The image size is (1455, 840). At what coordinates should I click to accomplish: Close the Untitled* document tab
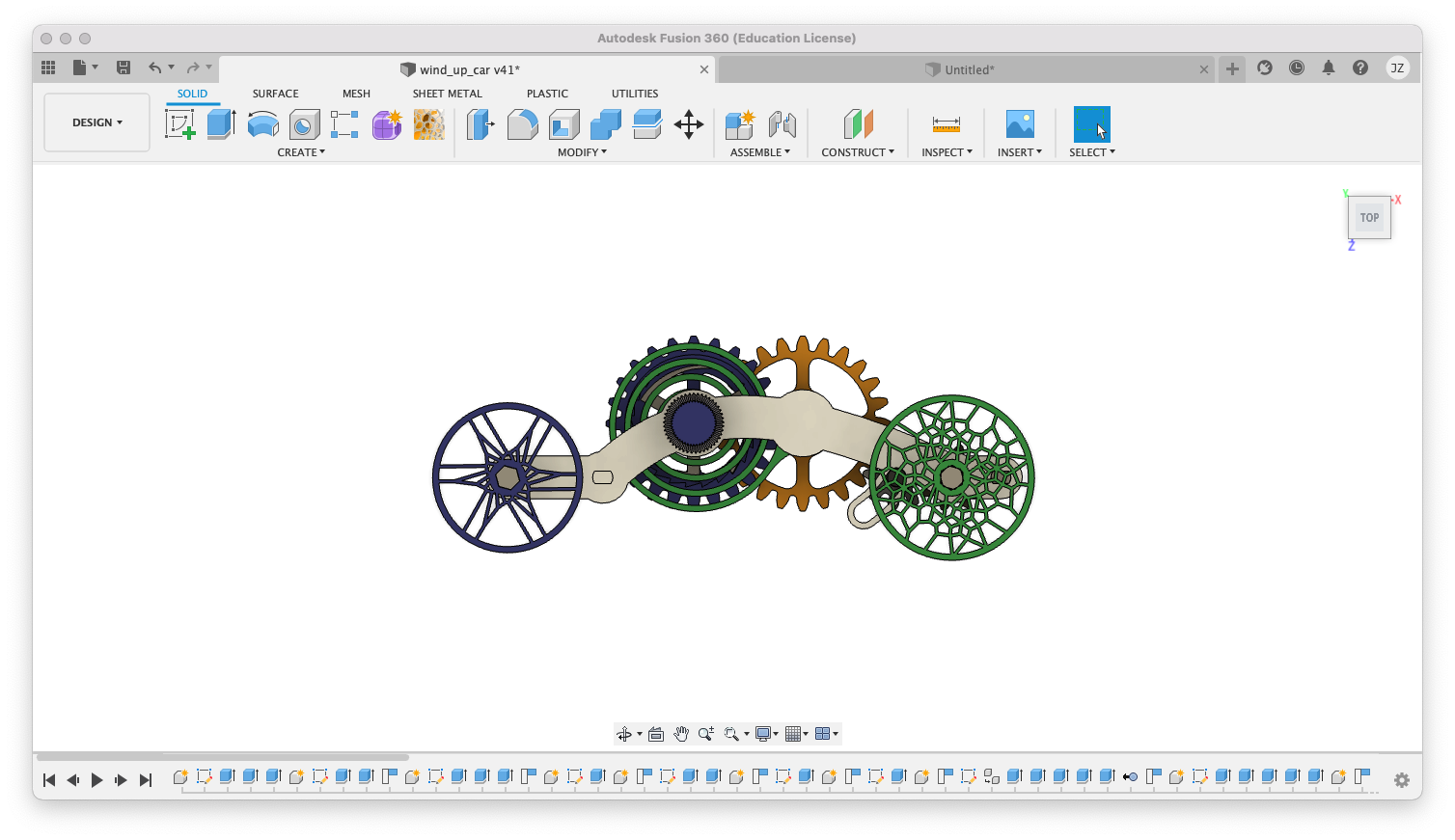tap(1203, 69)
